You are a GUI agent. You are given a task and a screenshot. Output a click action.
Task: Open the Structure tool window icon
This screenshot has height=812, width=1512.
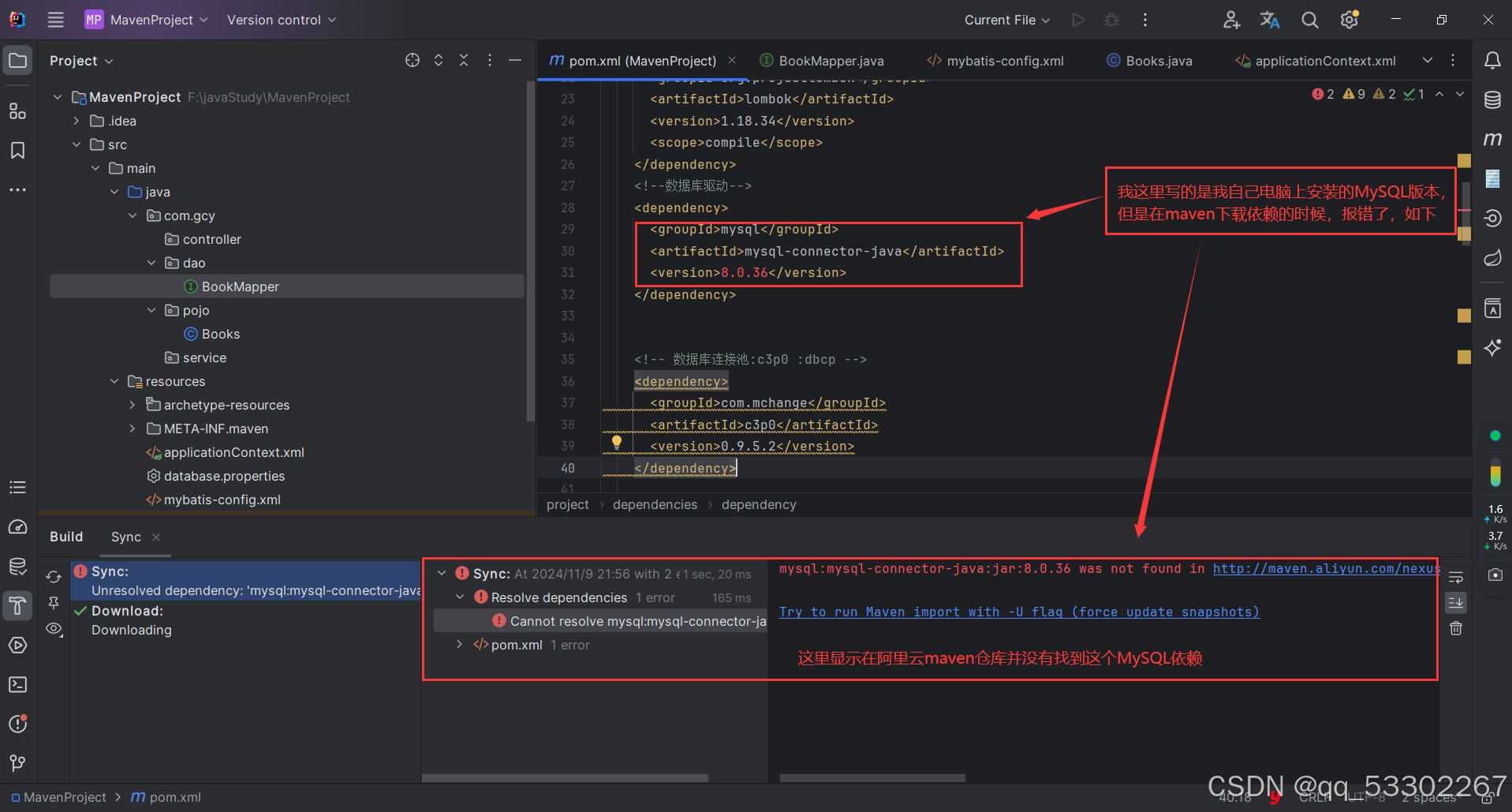(x=17, y=110)
